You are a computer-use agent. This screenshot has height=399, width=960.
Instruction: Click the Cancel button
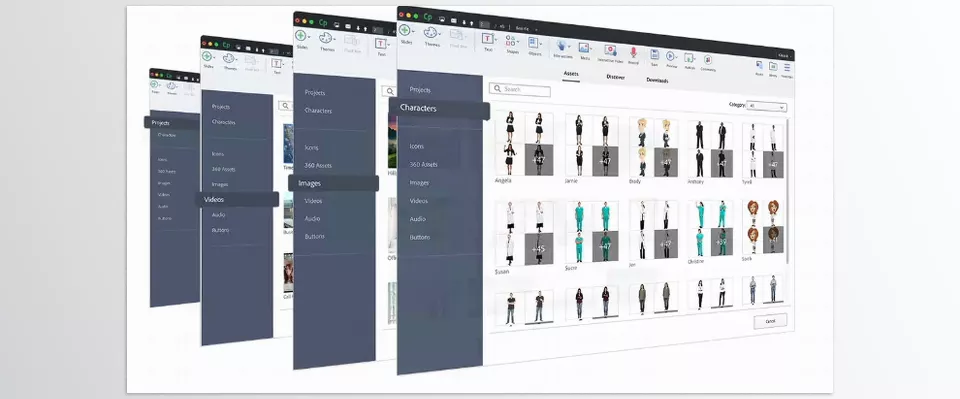pyautogui.click(x=770, y=321)
